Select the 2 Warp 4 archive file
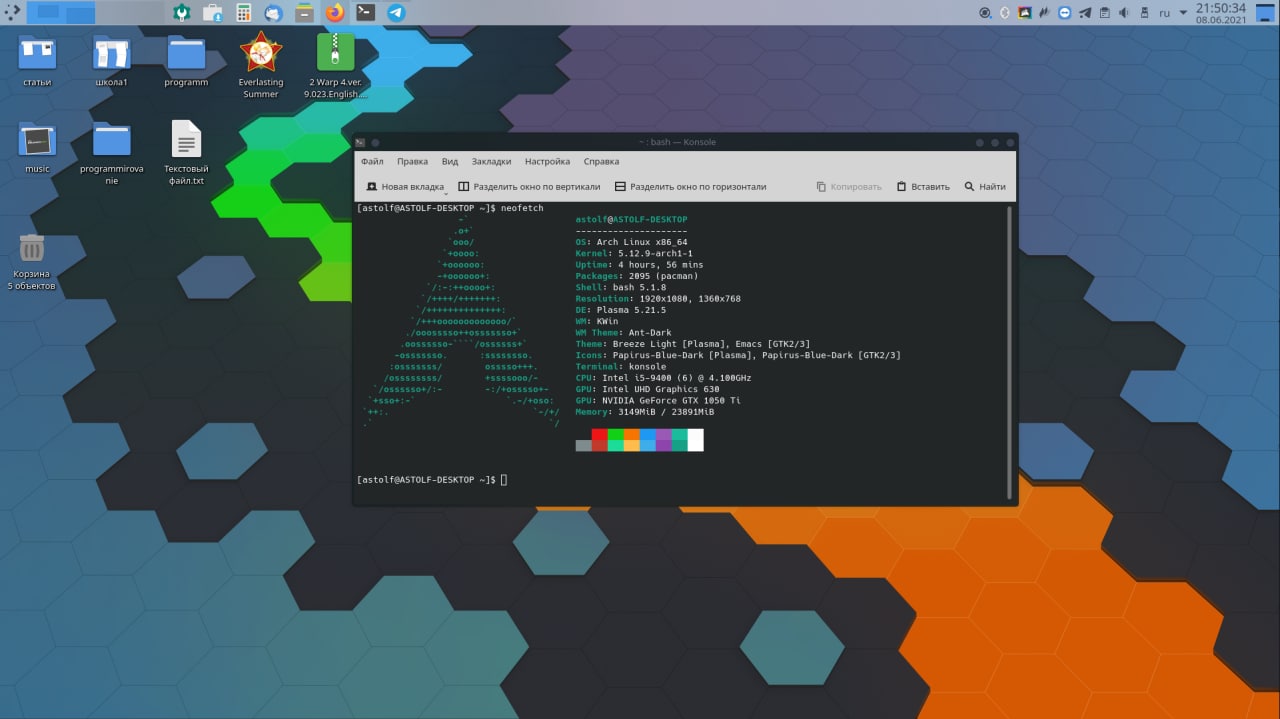This screenshot has width=1280, height=719. pyautogui.click(x=336, y=66)
